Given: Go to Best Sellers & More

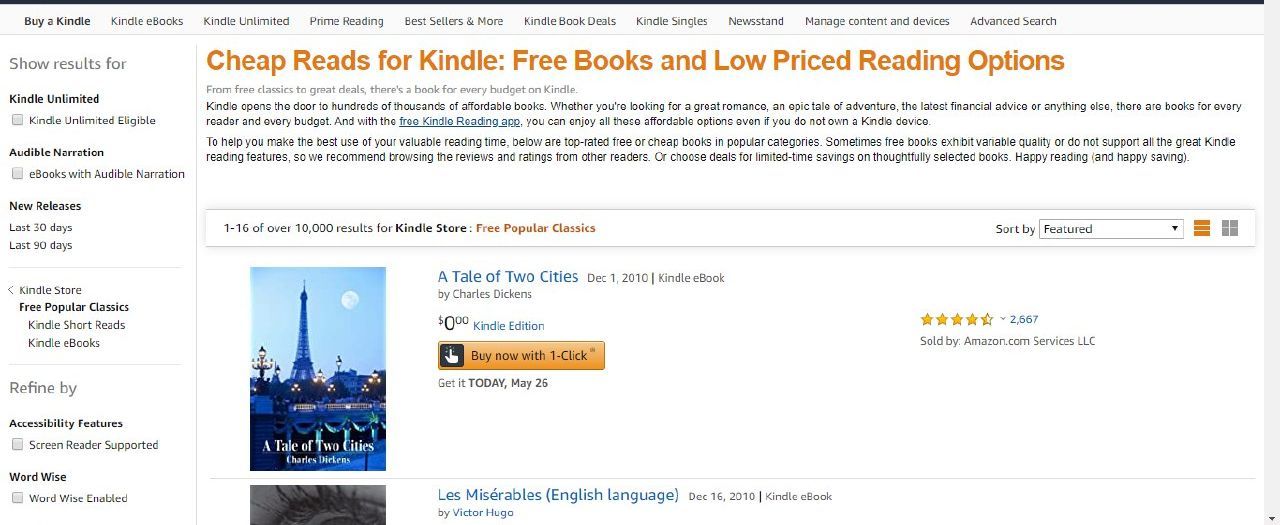Looking at the screenshot, I should (x=454, y=21).
